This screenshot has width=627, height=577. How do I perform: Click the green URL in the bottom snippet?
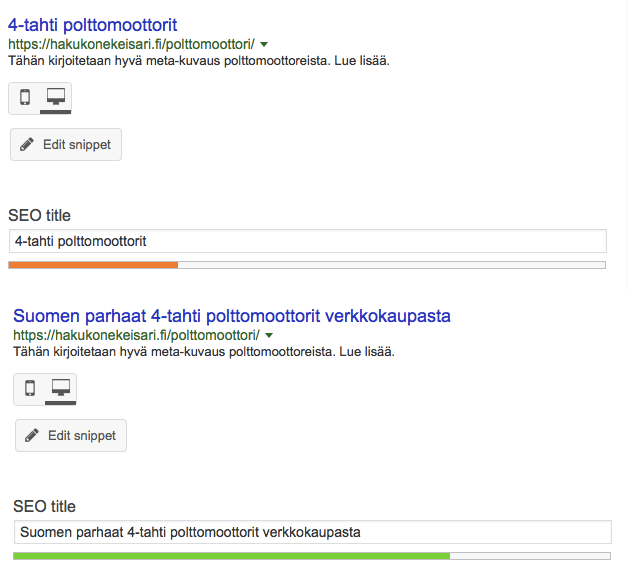click(136, 335)
